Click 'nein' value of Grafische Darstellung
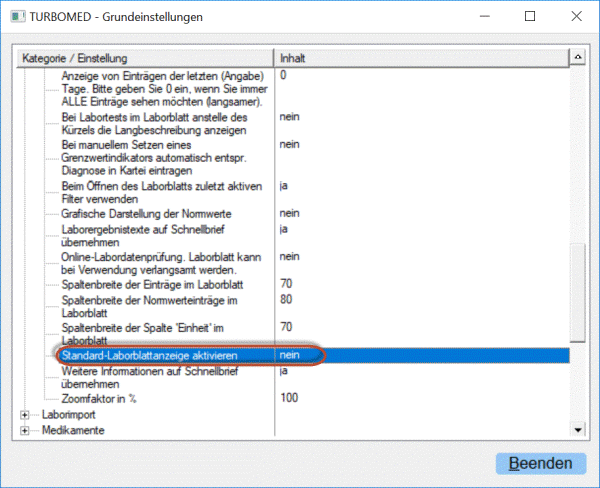Screen dimensions: 600x488 290,213
